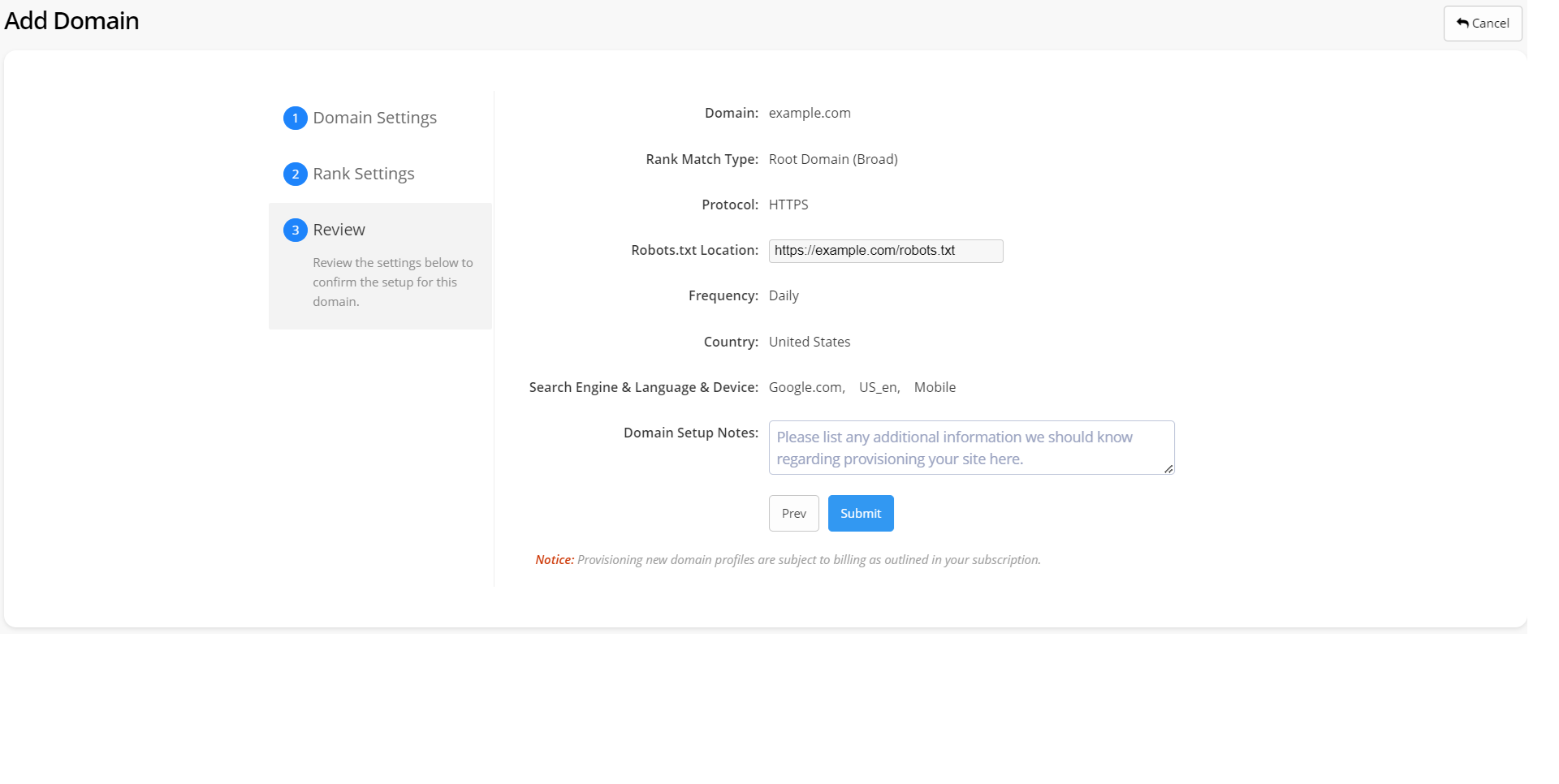
Task: Click the step 2 circle icon
Action: (x=295, y=174)
